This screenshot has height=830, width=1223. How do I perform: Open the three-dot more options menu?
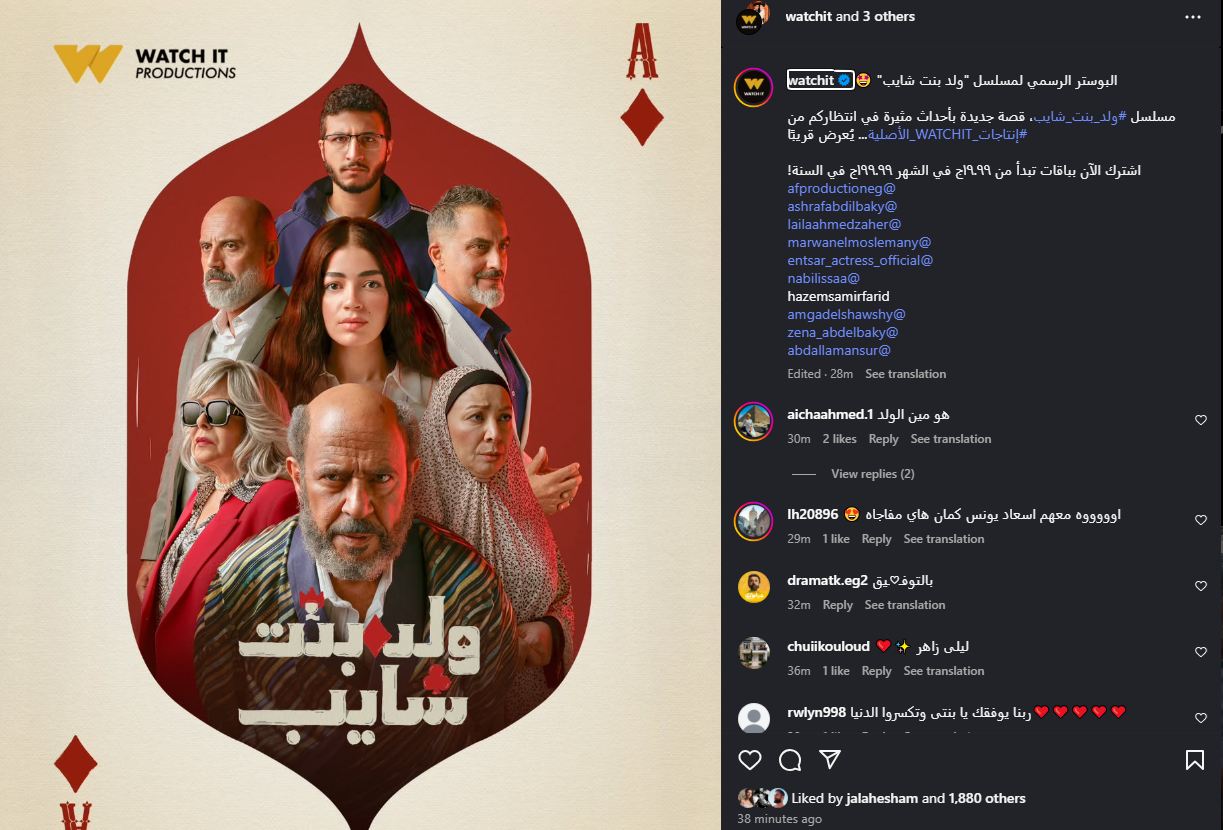click(x=1192, y=17)
